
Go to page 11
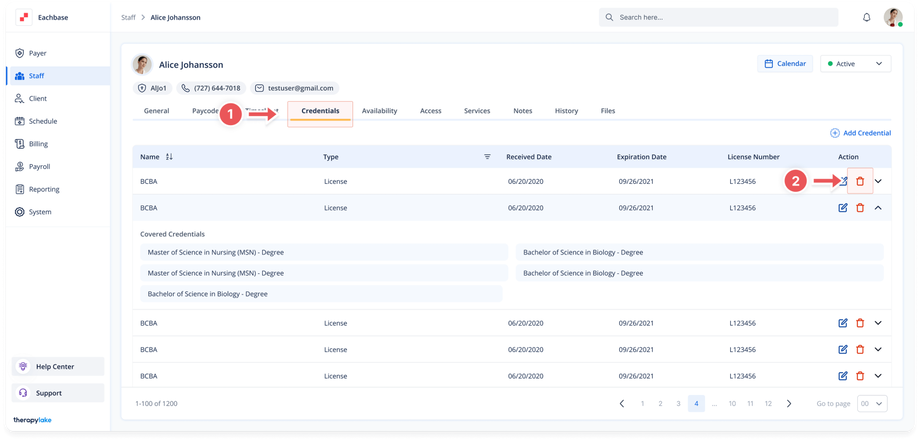(x=750, y=403)
